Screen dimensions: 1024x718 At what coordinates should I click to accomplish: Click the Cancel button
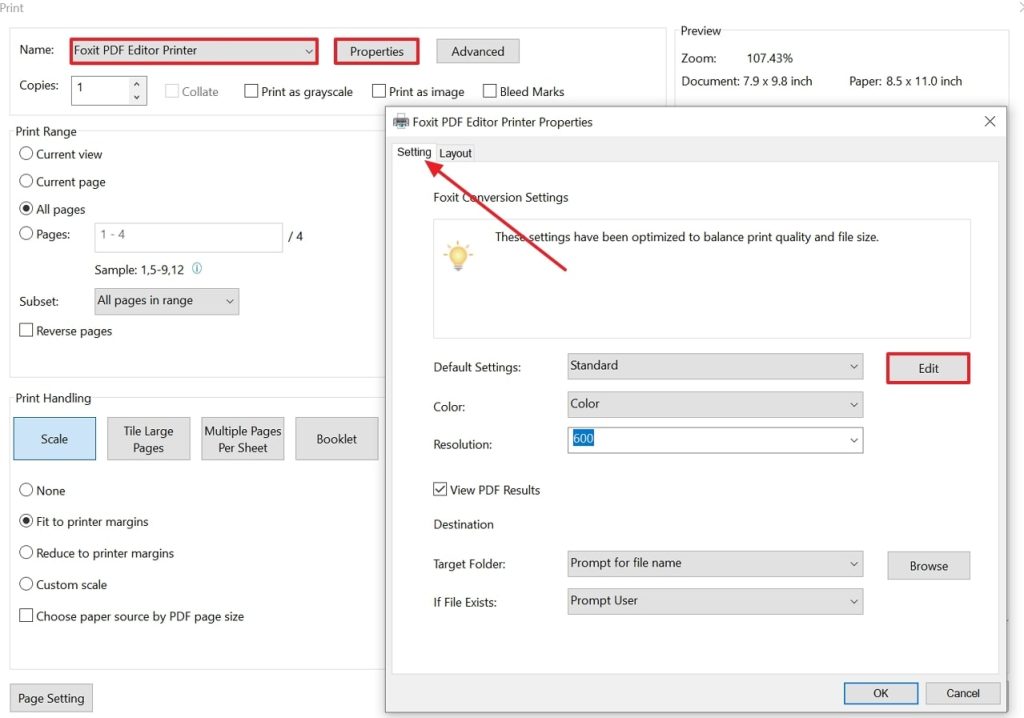pyautogui.click(x=963, y=693)
